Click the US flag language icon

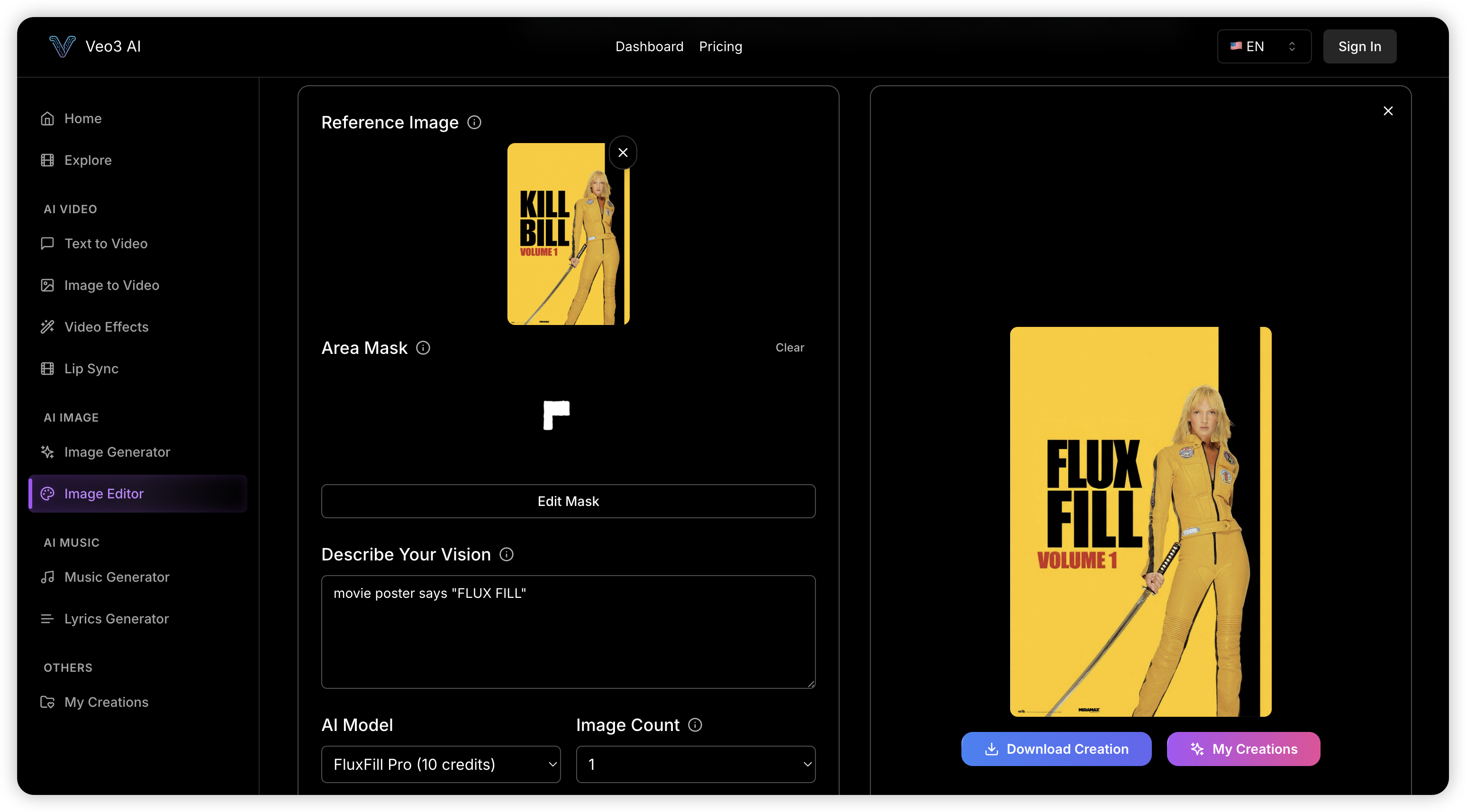tap(1236, 46)
